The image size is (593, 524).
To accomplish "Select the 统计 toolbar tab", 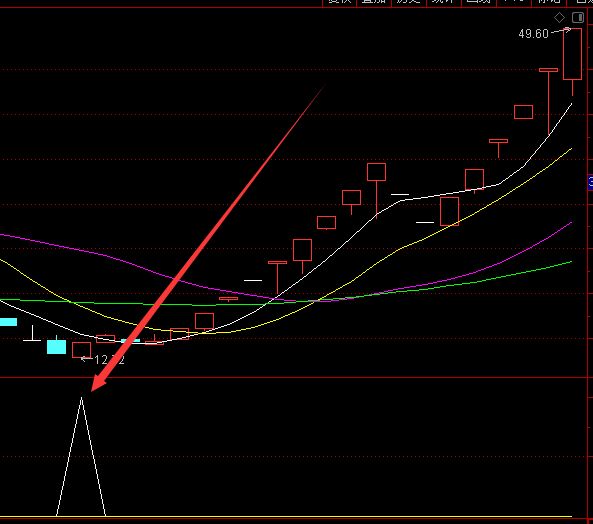I will (443, 2).
